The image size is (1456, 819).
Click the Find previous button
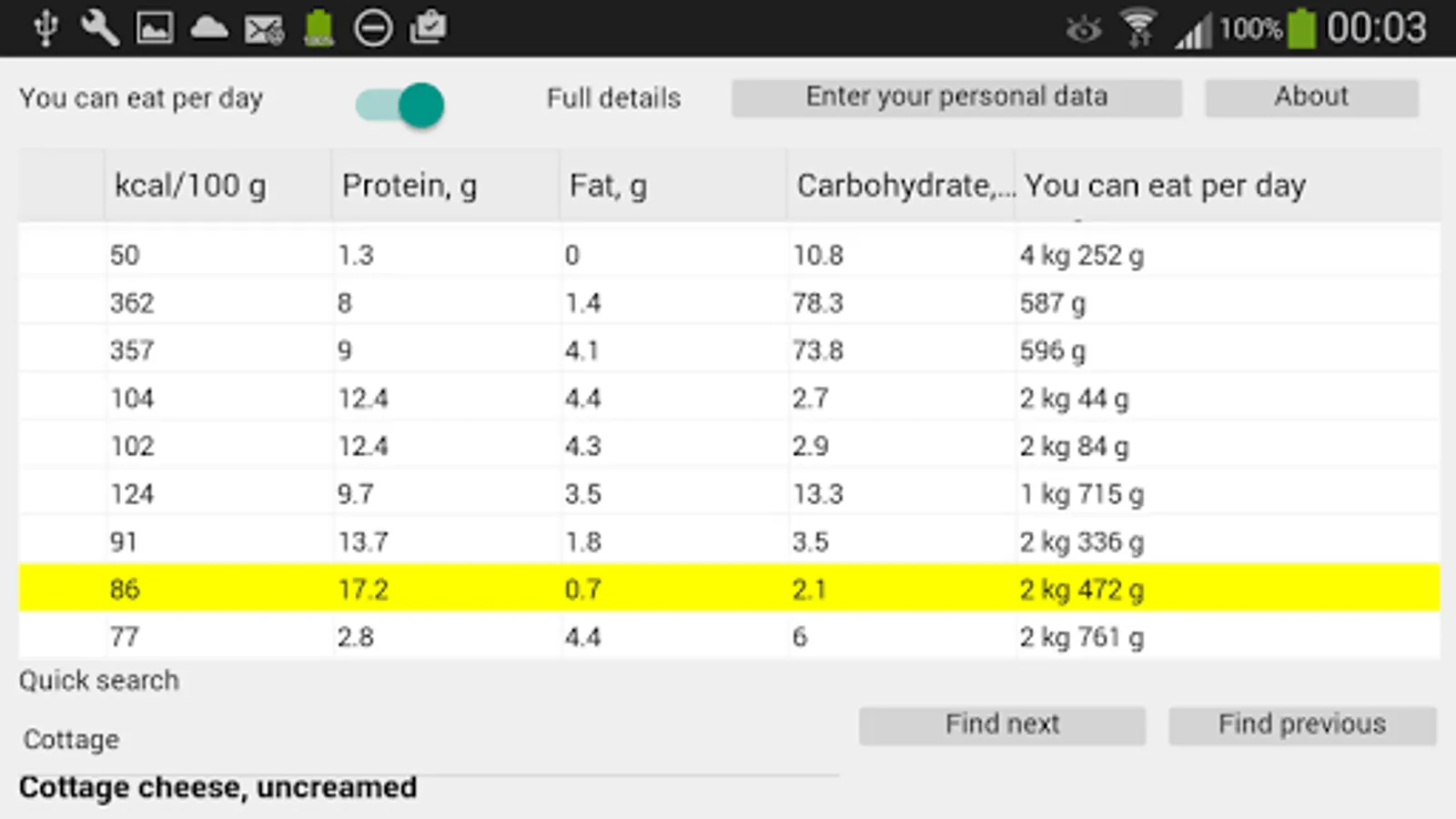pyautogui.click(x=1302, y=725)
